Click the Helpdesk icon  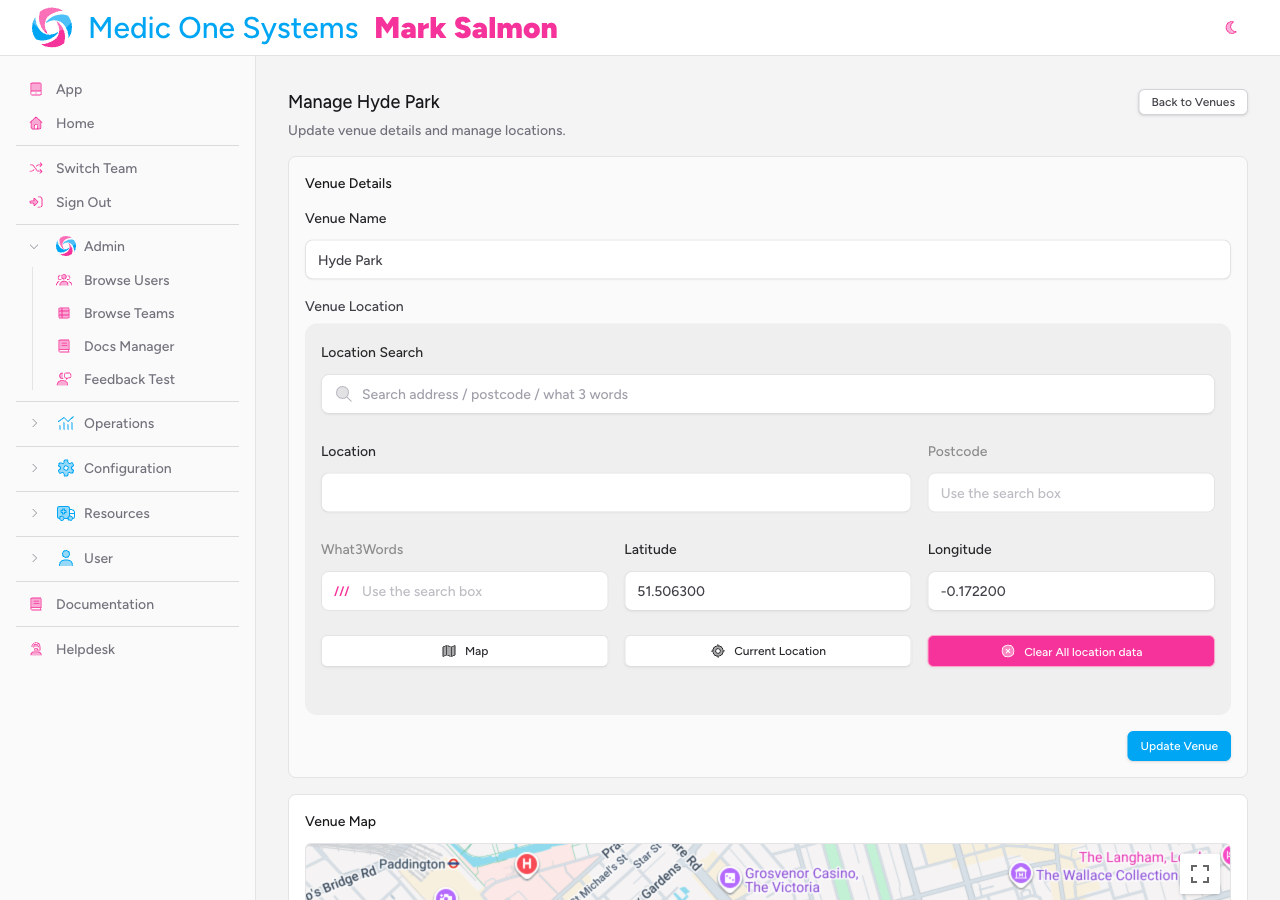click(x=35, y=649)
